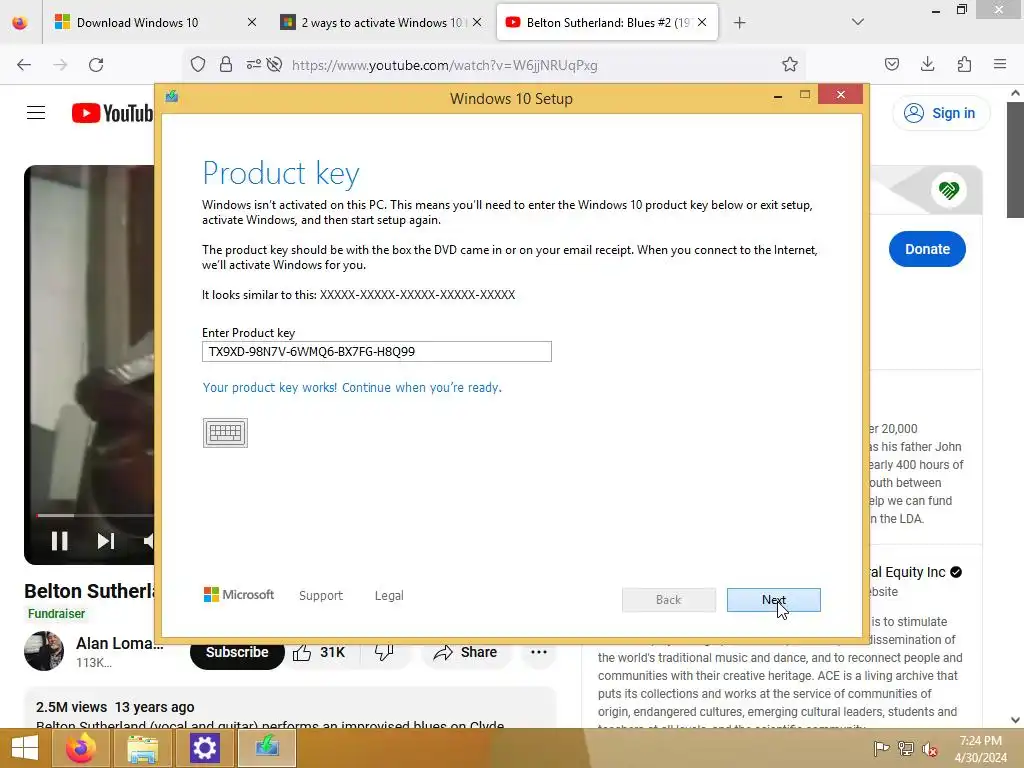Viewport: 1024px width, 768px height.
Task: Open Firefox extensions menu
Action: click(x=964, y=64)
